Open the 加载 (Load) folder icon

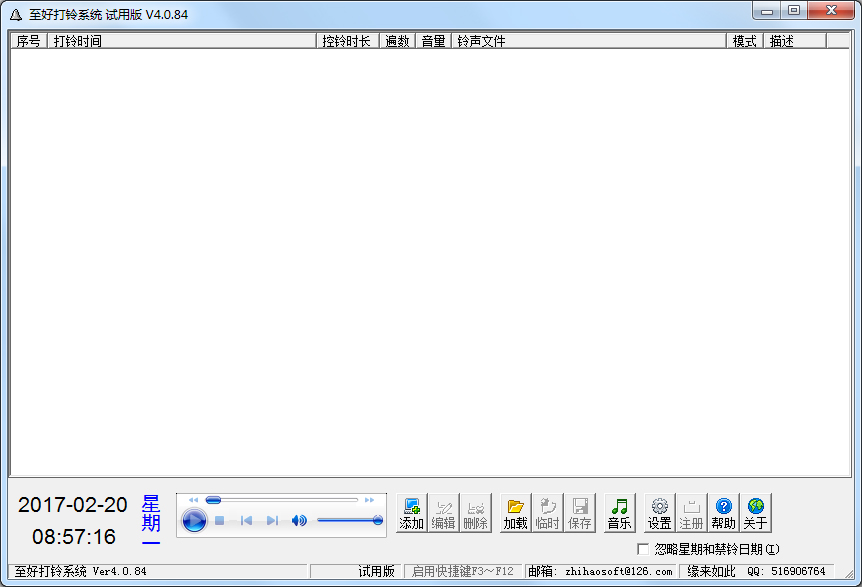coord(516,513)
